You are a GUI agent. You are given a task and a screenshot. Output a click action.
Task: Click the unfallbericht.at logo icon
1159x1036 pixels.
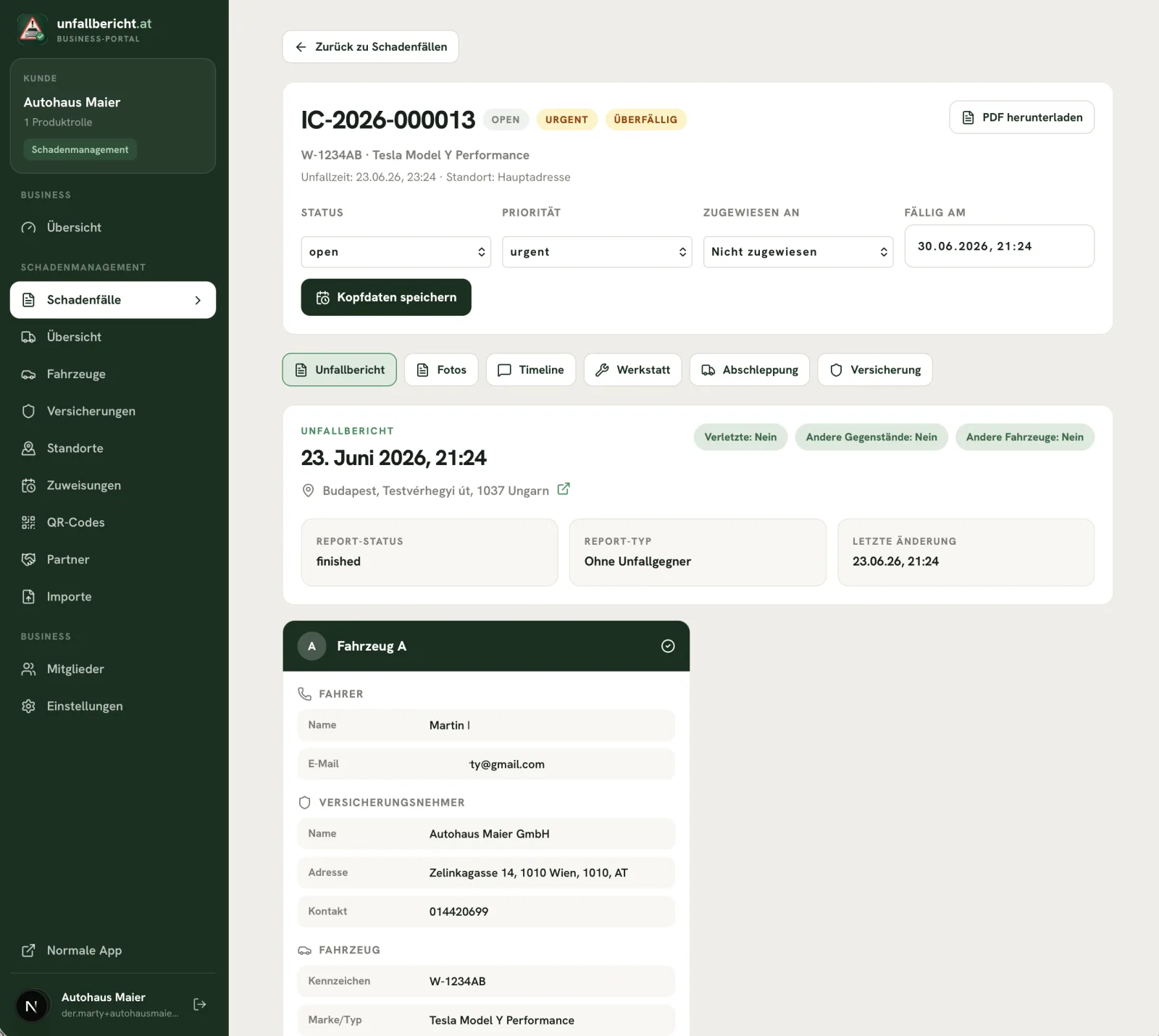[x=32, y=28]
